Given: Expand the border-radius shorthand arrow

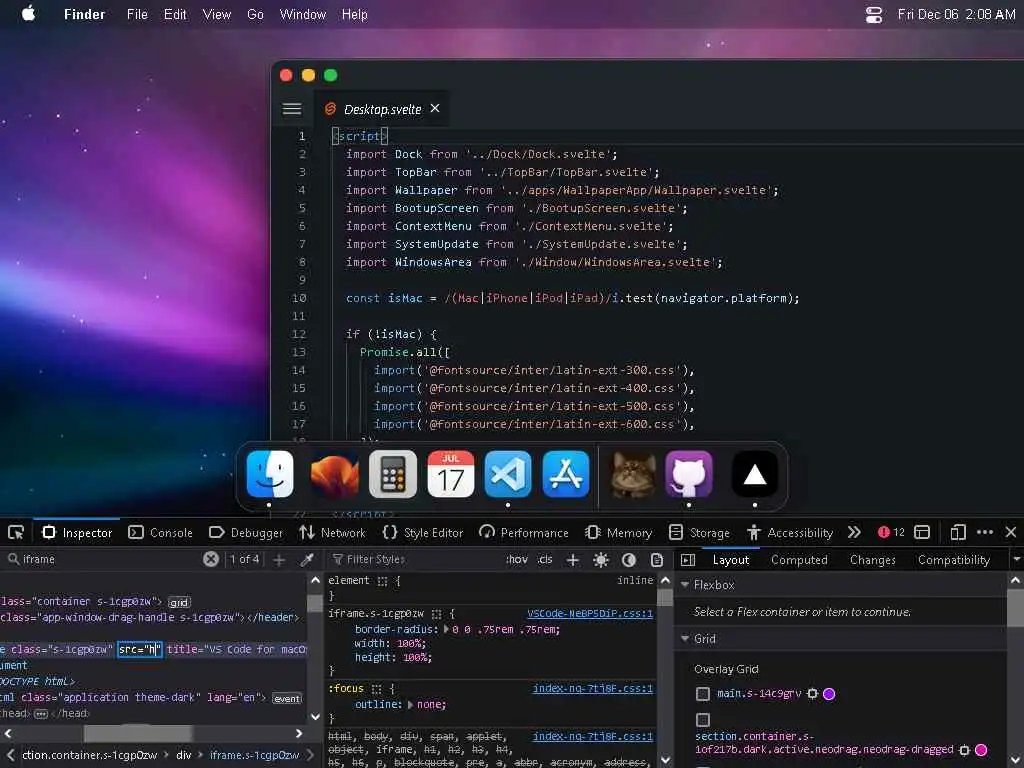Looking at the screenshot, I should click(x=447, y=630).
